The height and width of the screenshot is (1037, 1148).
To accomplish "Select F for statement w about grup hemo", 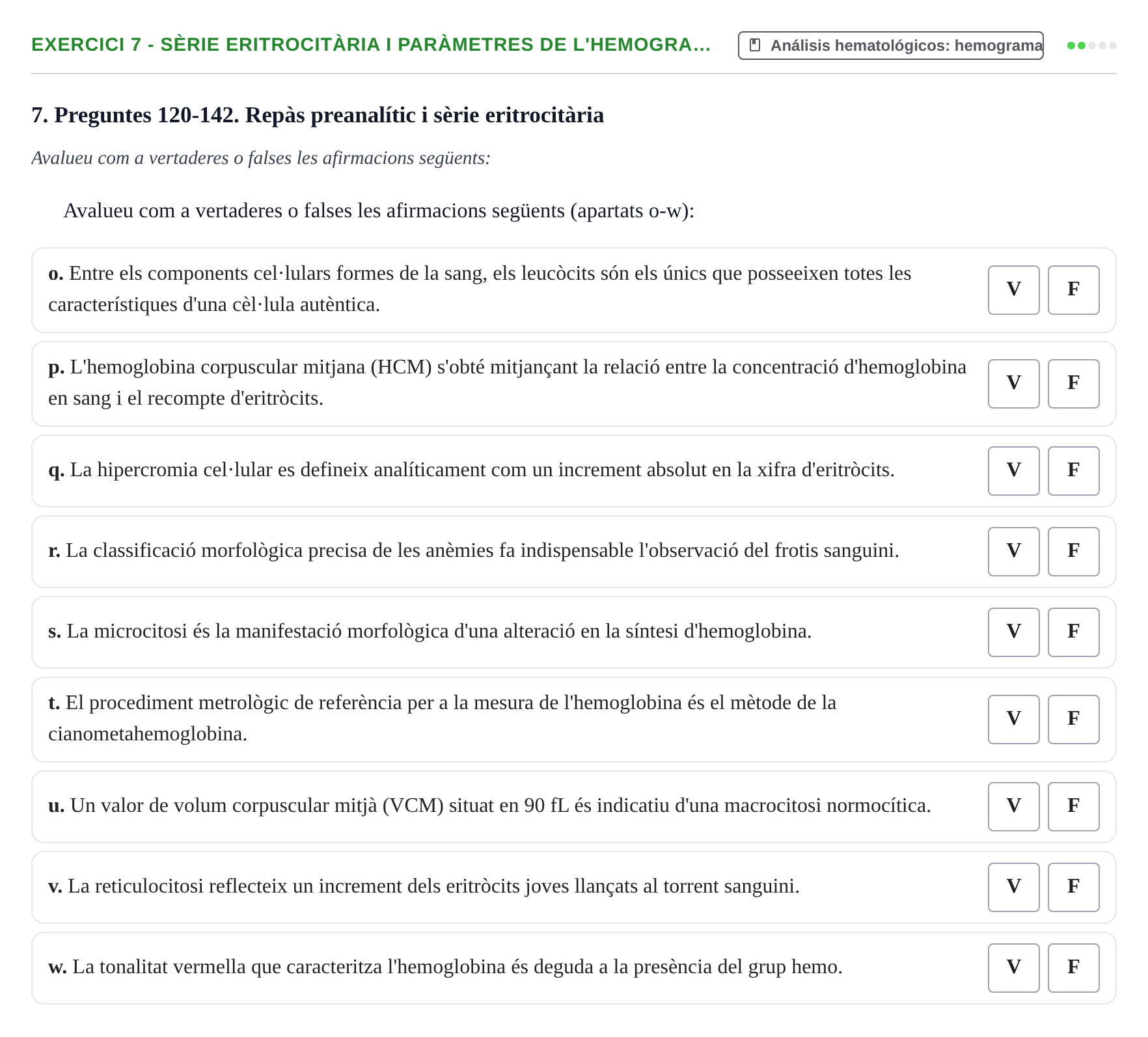I will (x=1073, y=968).
